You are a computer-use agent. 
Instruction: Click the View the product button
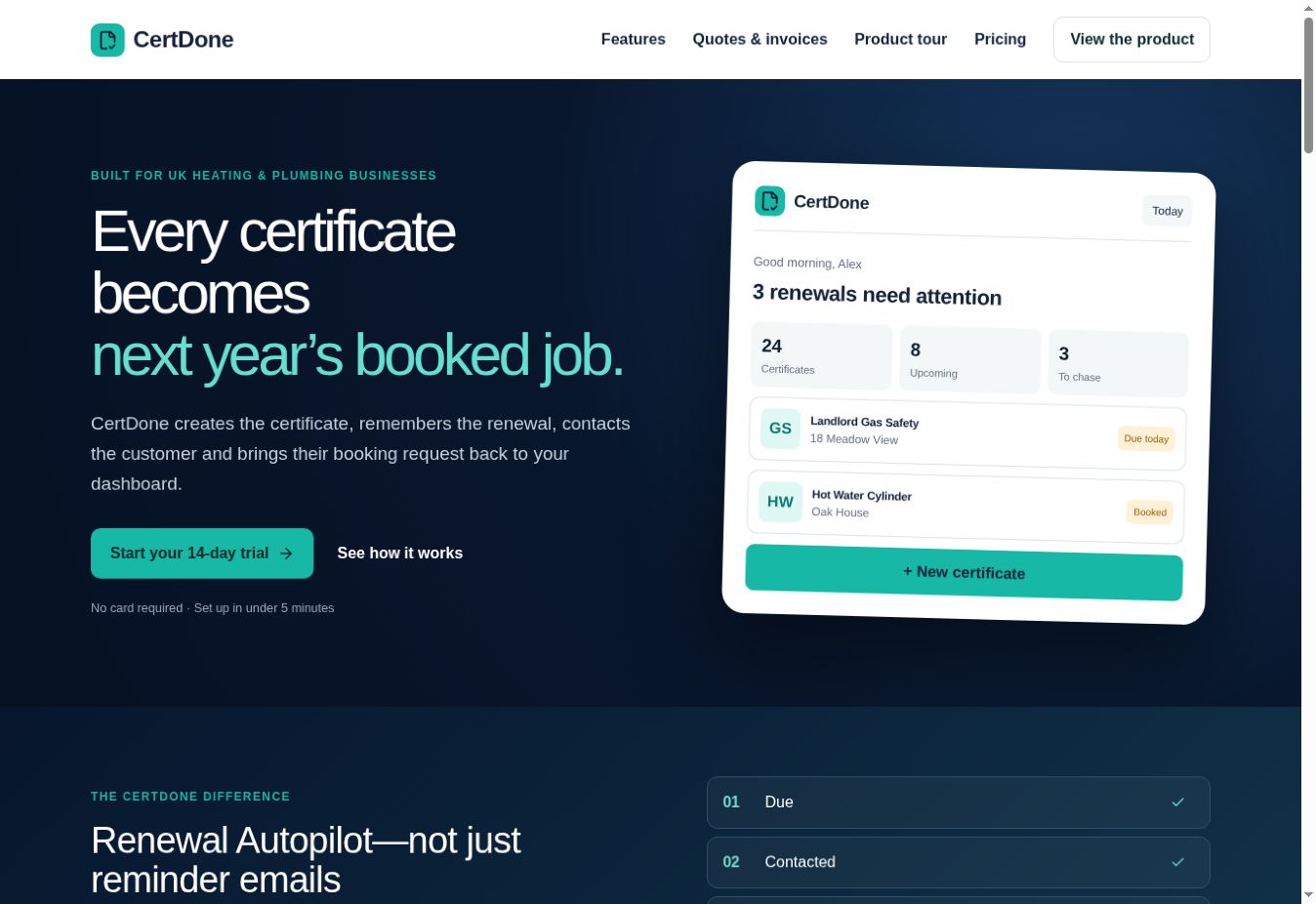(x=1131, y=39)
